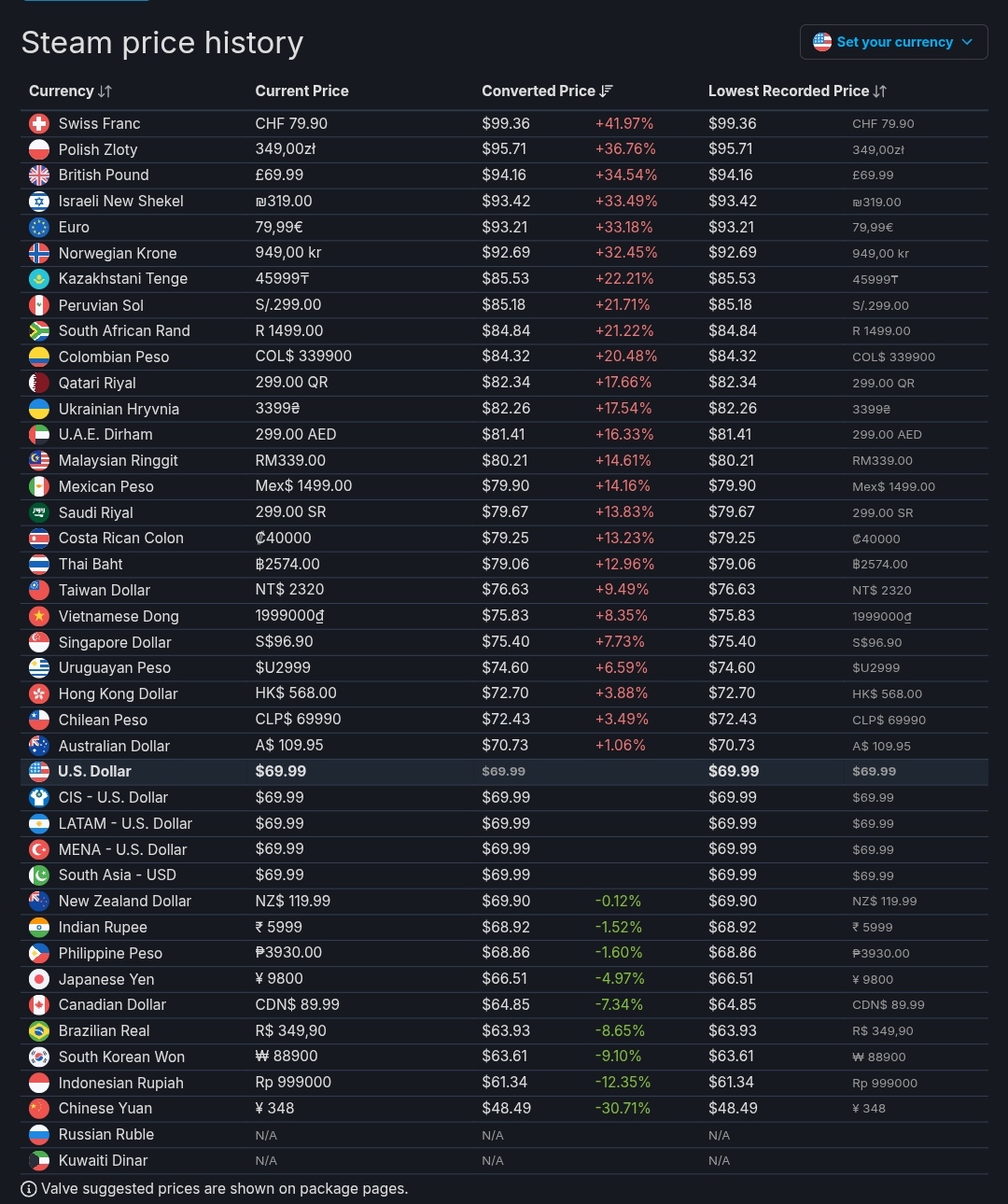Click the British Pound flag icon
Viewport: 1008px width, 1204px height.
click(x=39, y=175)
